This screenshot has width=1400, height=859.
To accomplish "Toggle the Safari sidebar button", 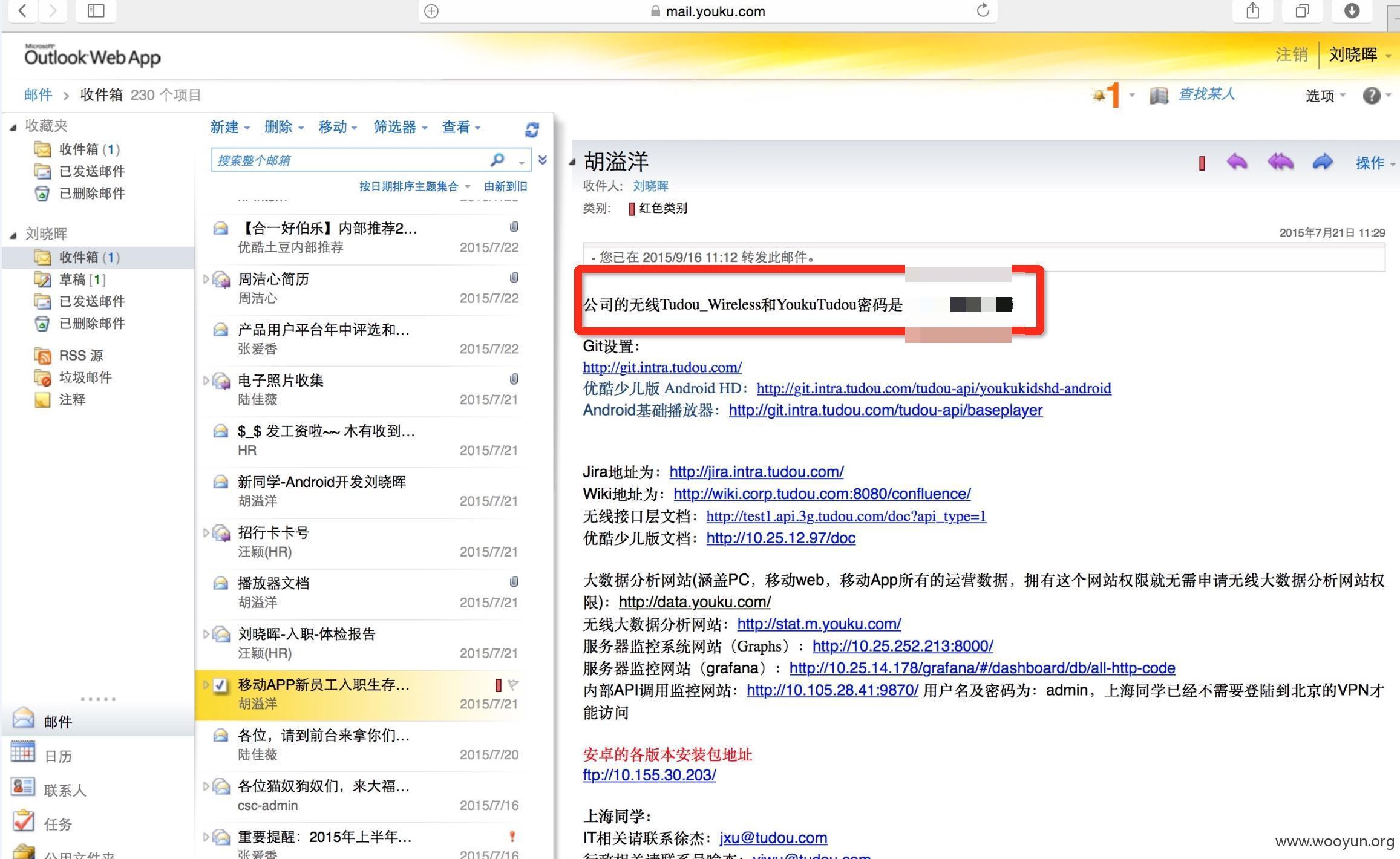I will pos(96,10).
